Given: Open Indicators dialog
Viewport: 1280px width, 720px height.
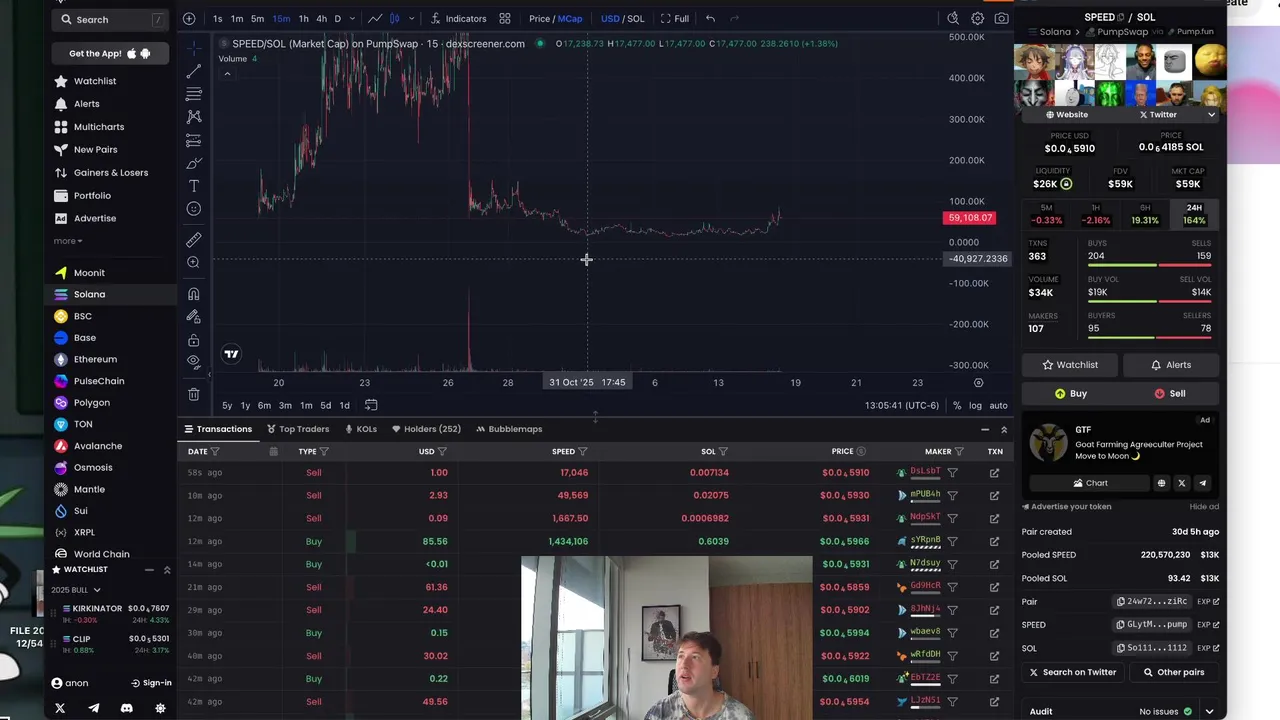Looking at the screenshot, I should coord(458,18).
